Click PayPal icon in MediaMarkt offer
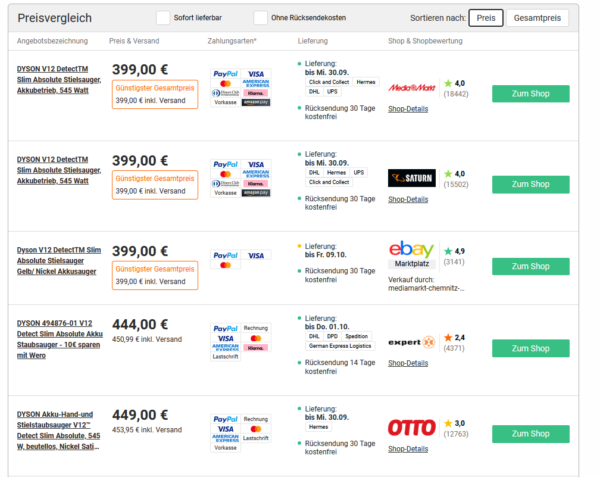 225,74
